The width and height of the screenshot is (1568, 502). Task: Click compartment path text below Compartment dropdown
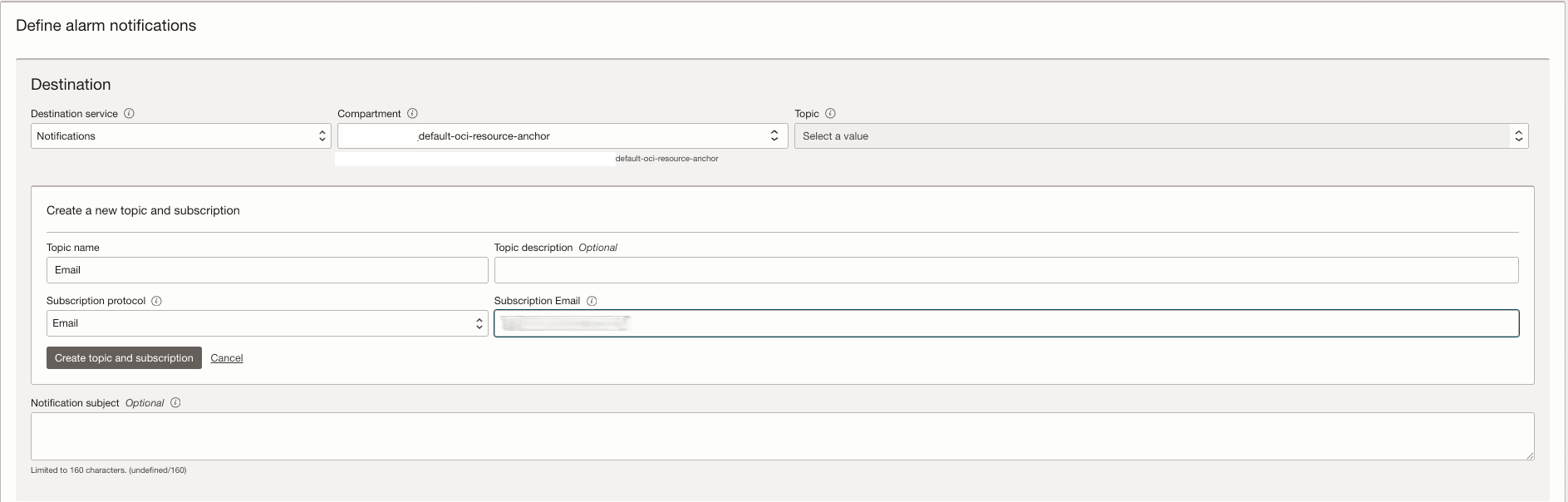[666, 159]
